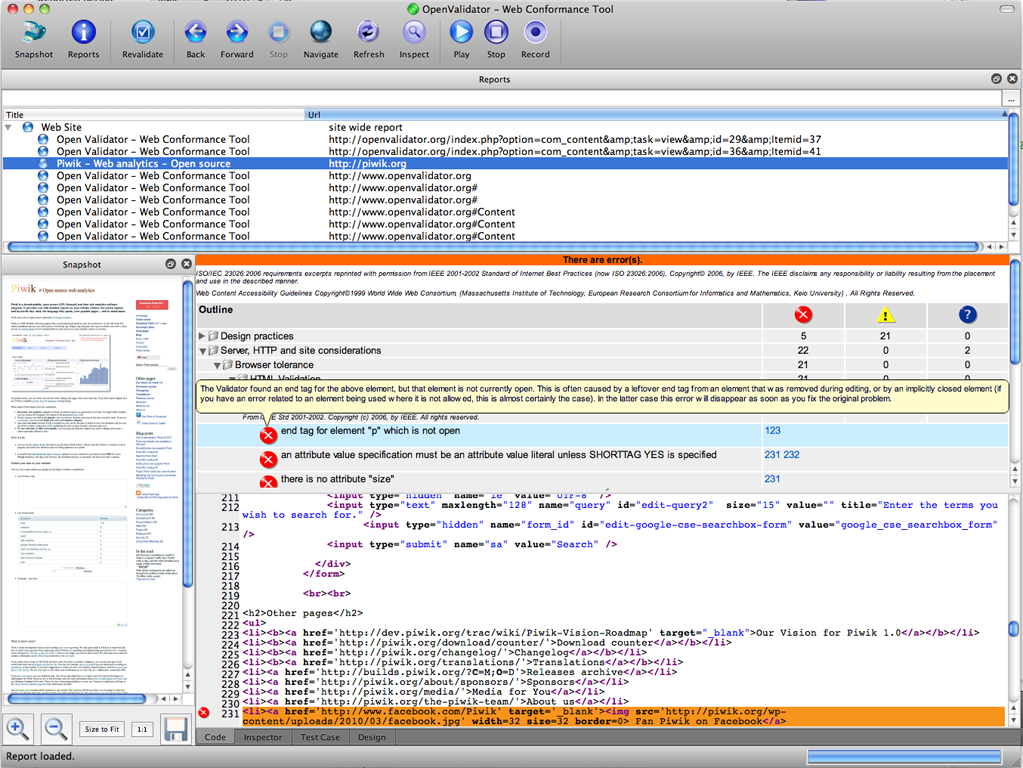Collapse Server, HTTP and site considerations
Screen dimensions: 1023x768
click(203, 351)
